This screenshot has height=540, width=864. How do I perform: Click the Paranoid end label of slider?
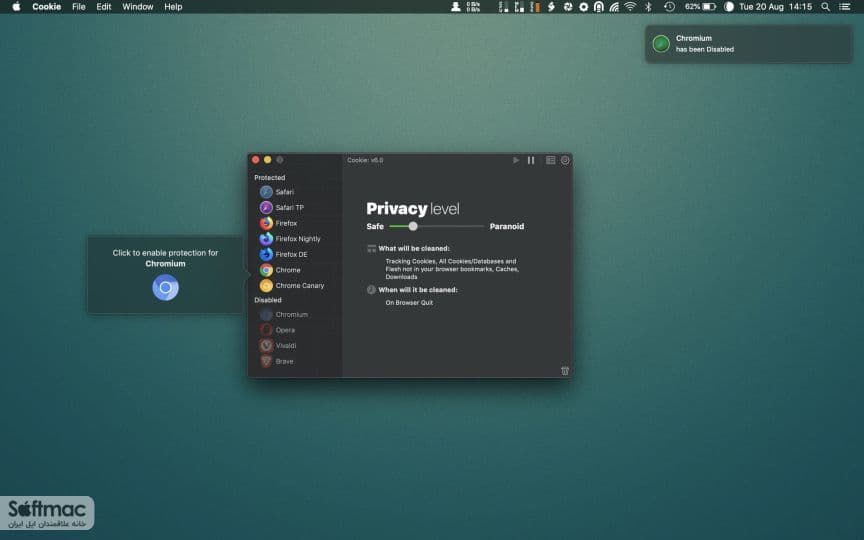(507, 226)
